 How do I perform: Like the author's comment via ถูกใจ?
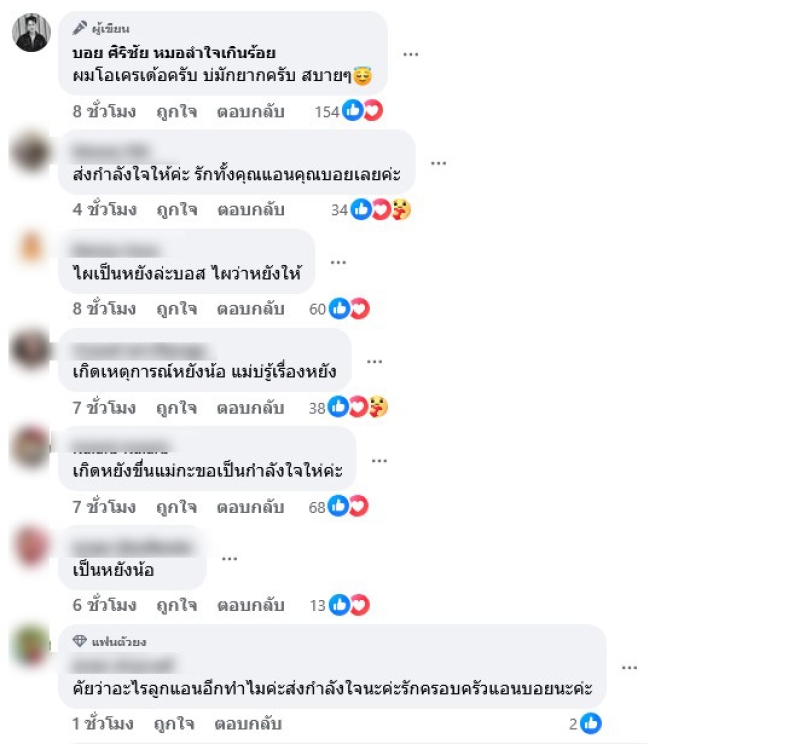(177, 111)
